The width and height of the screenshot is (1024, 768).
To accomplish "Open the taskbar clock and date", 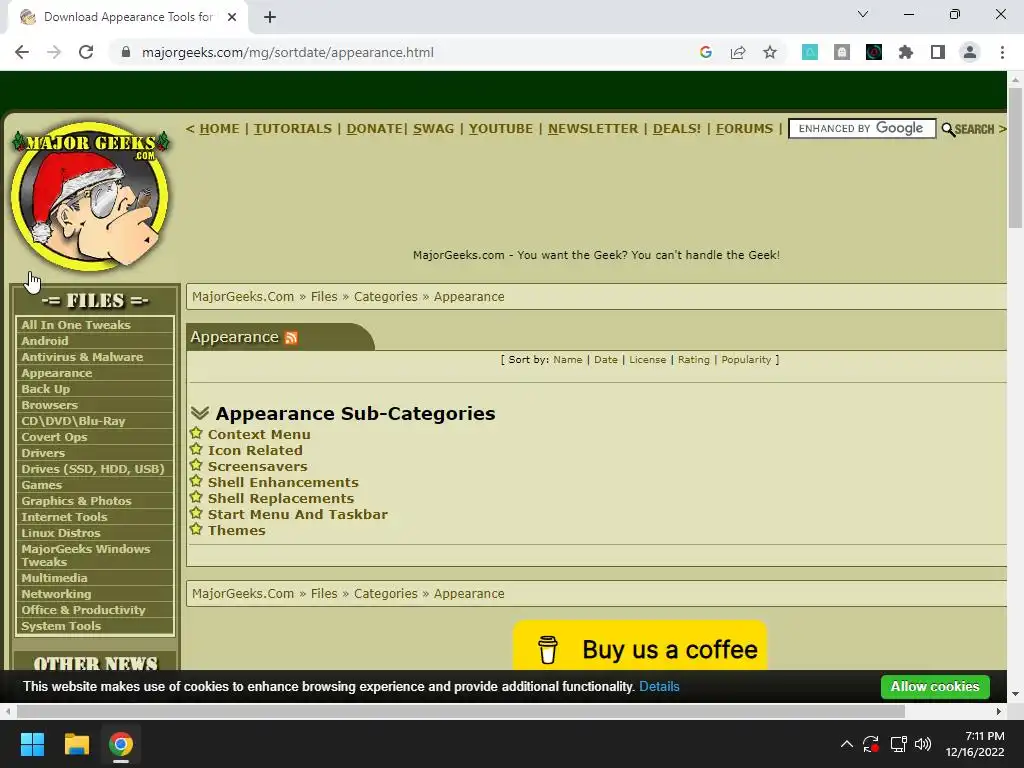I will pyautogui.click(x=975, y=744).
